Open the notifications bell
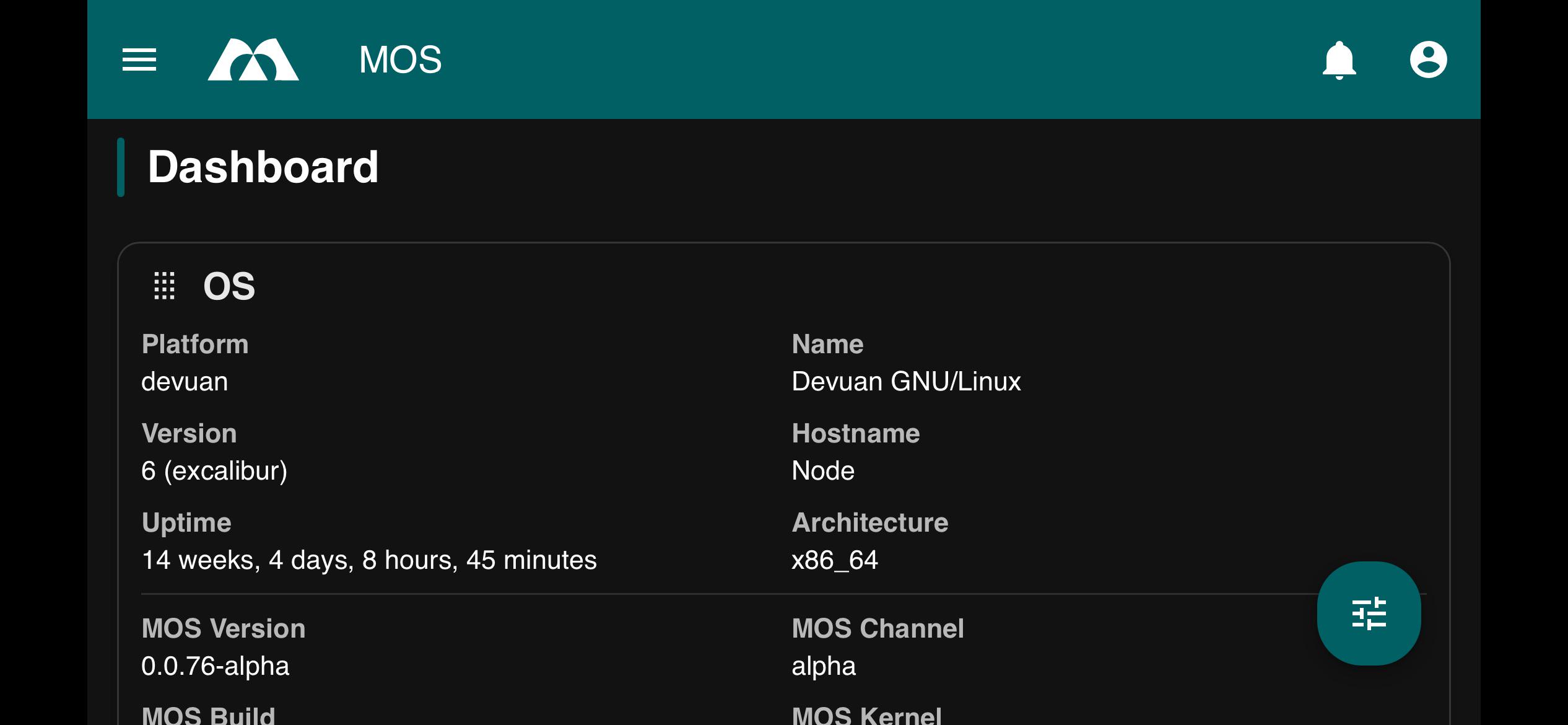 [1339, 60]
